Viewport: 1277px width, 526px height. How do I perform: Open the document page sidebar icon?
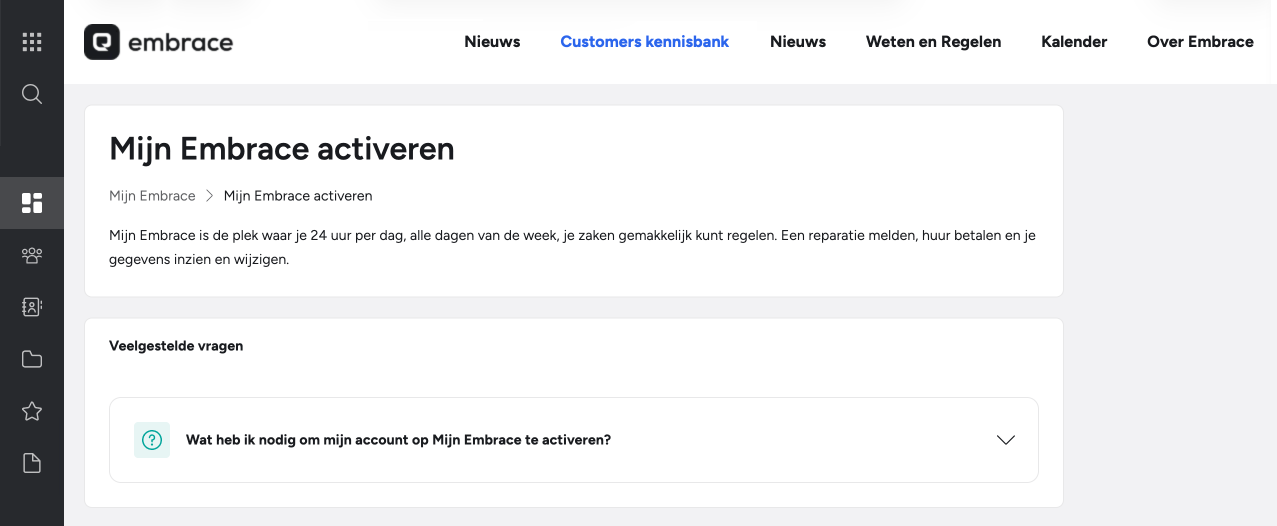pos(32,463)
